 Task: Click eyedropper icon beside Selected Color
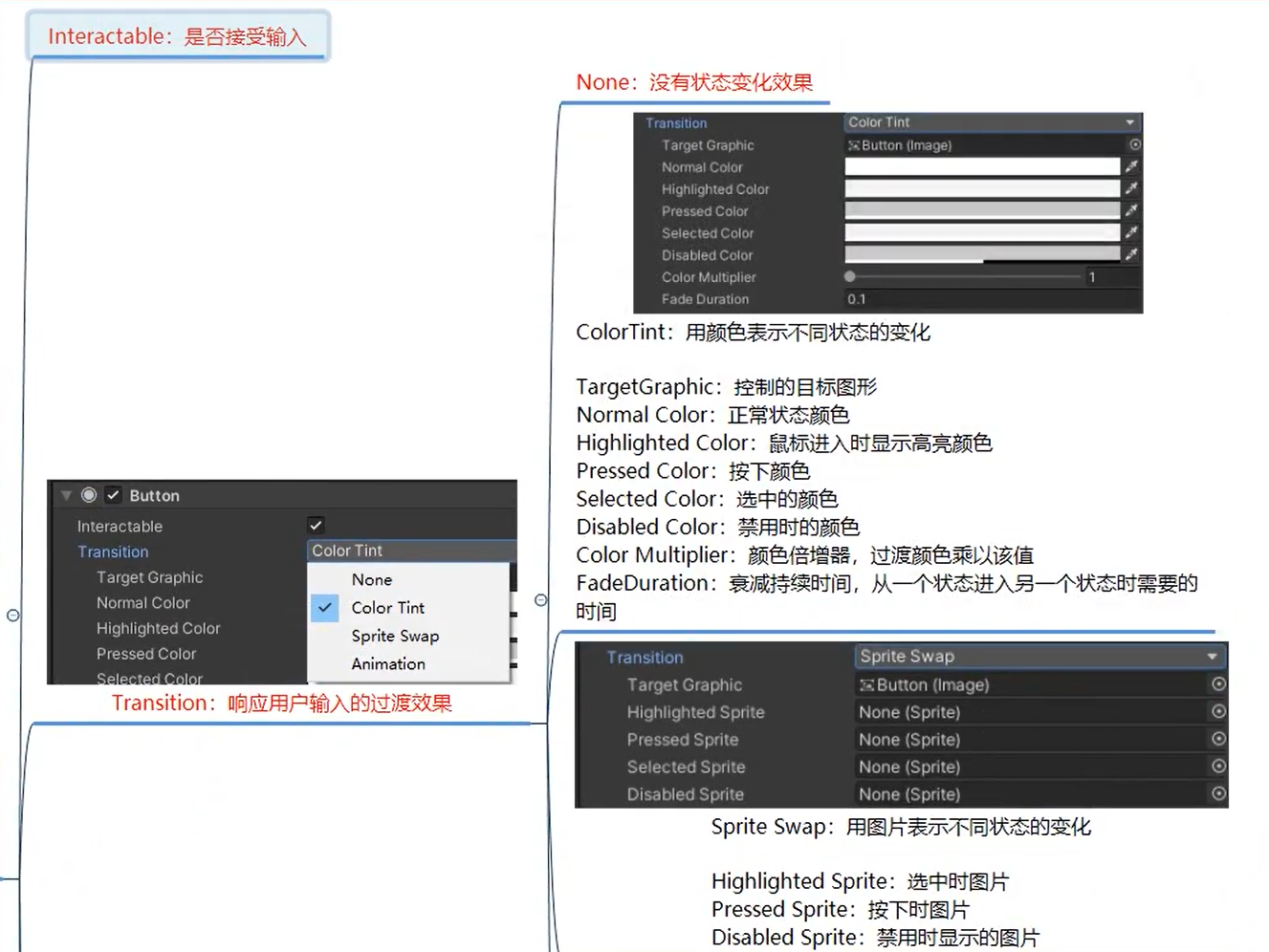[1131, 232]
